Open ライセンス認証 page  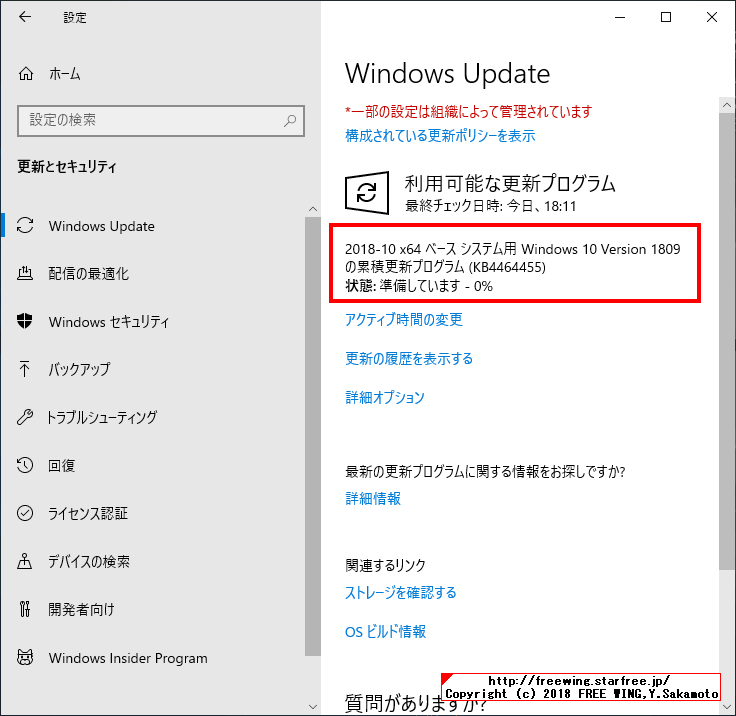(x=88, y=513)
